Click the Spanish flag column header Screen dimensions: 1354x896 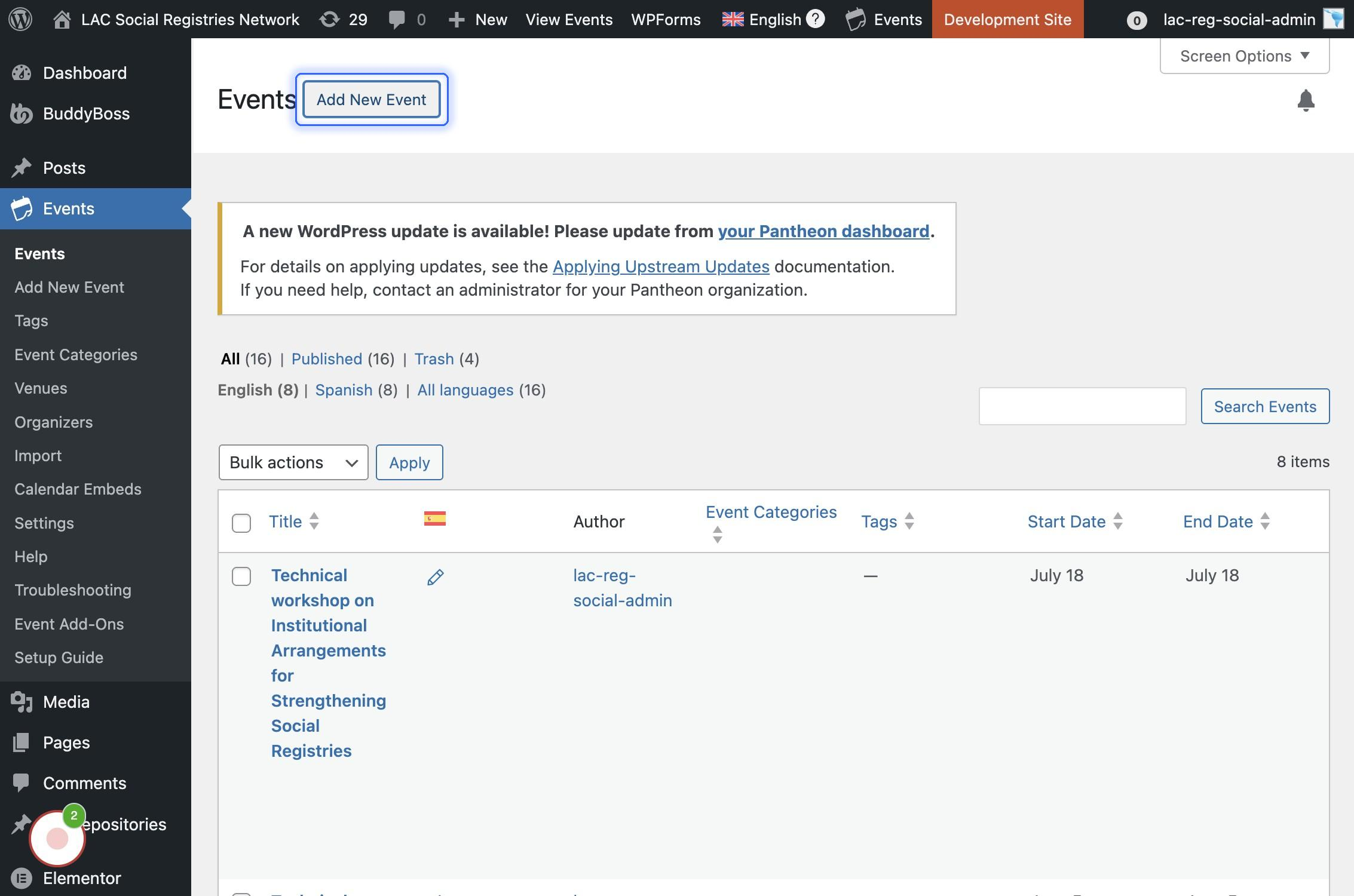(435, 518)
